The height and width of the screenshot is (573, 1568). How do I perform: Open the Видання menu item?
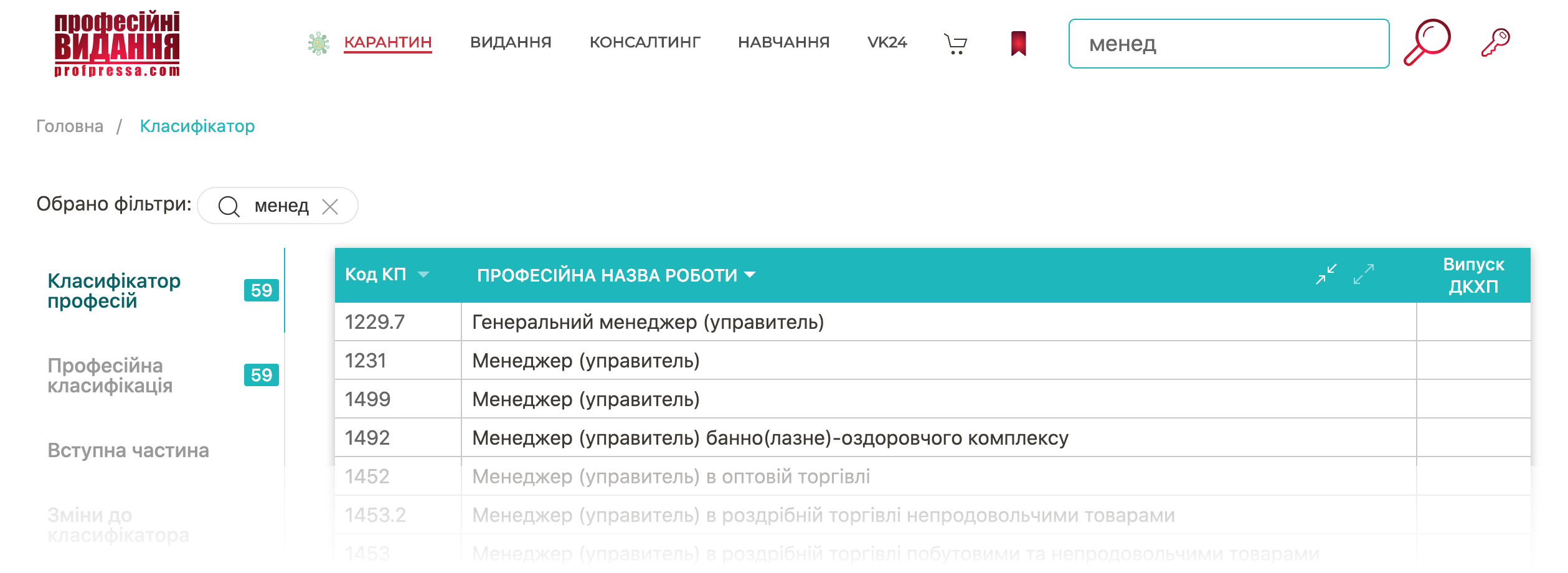click(511, 42)
